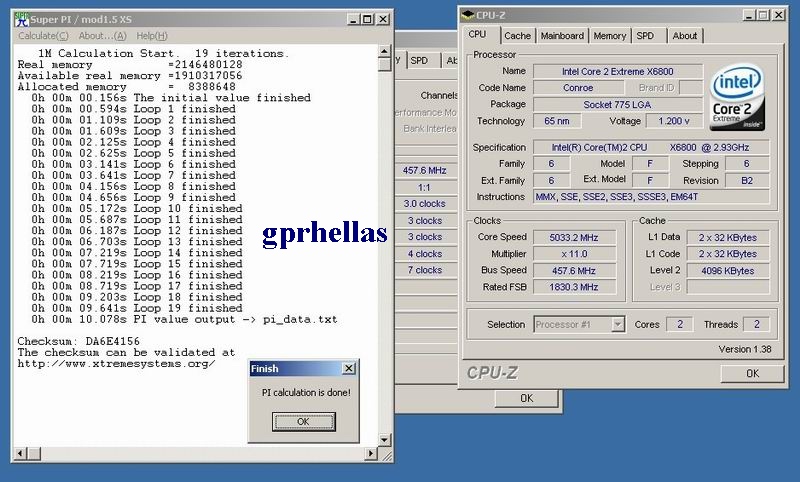Click the Instructions field MMX, SSE, SSE2
800x482 pixels.
[x=651, y=197]
